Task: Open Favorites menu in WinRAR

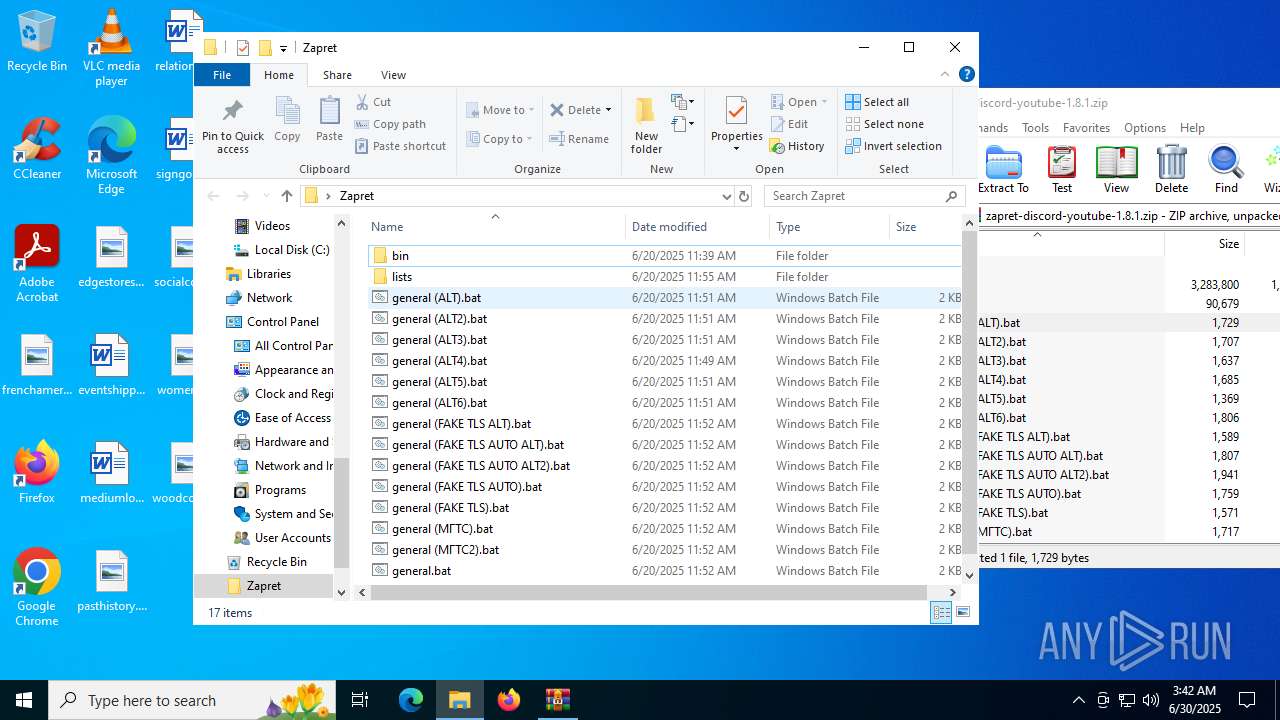Action: [1086, 128]
